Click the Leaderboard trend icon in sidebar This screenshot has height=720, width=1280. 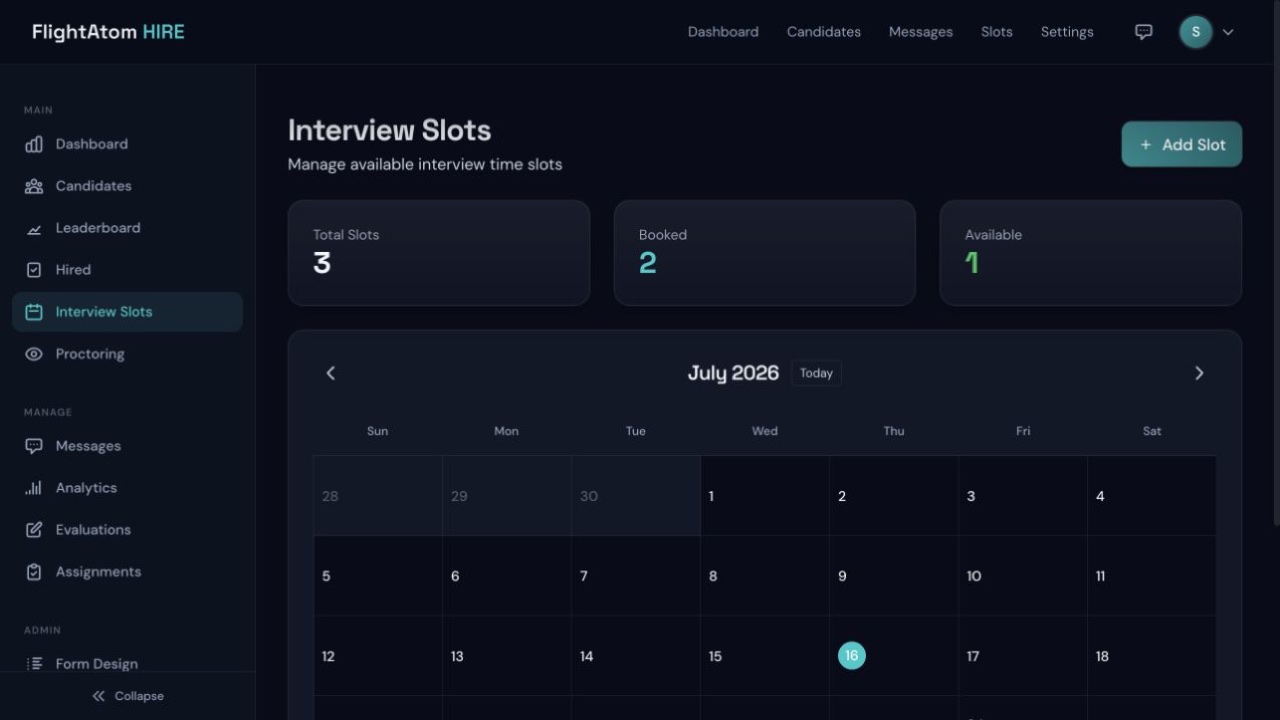point(34,228)
